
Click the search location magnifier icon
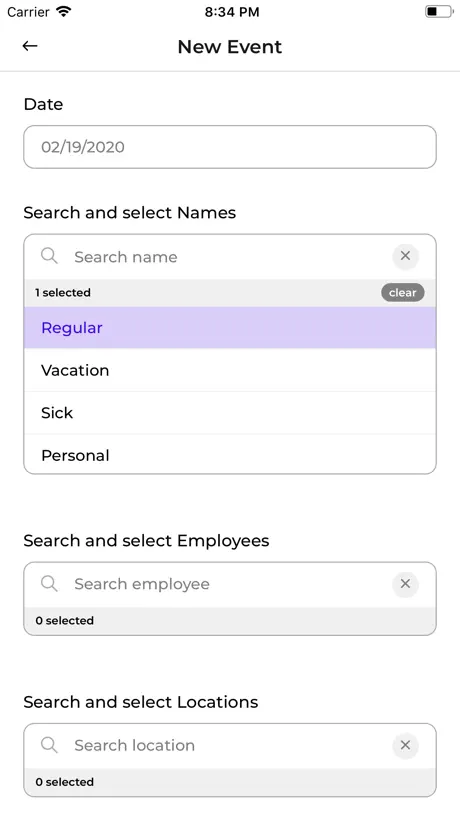49,744
